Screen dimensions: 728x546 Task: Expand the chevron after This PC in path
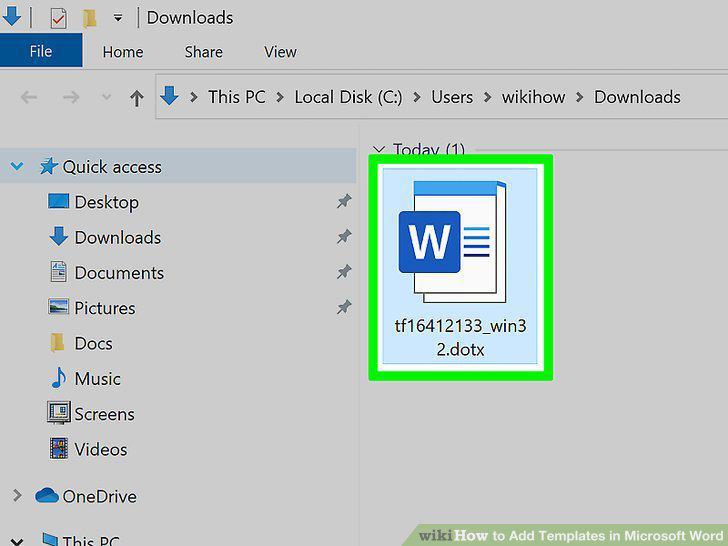tap(280, 97)
